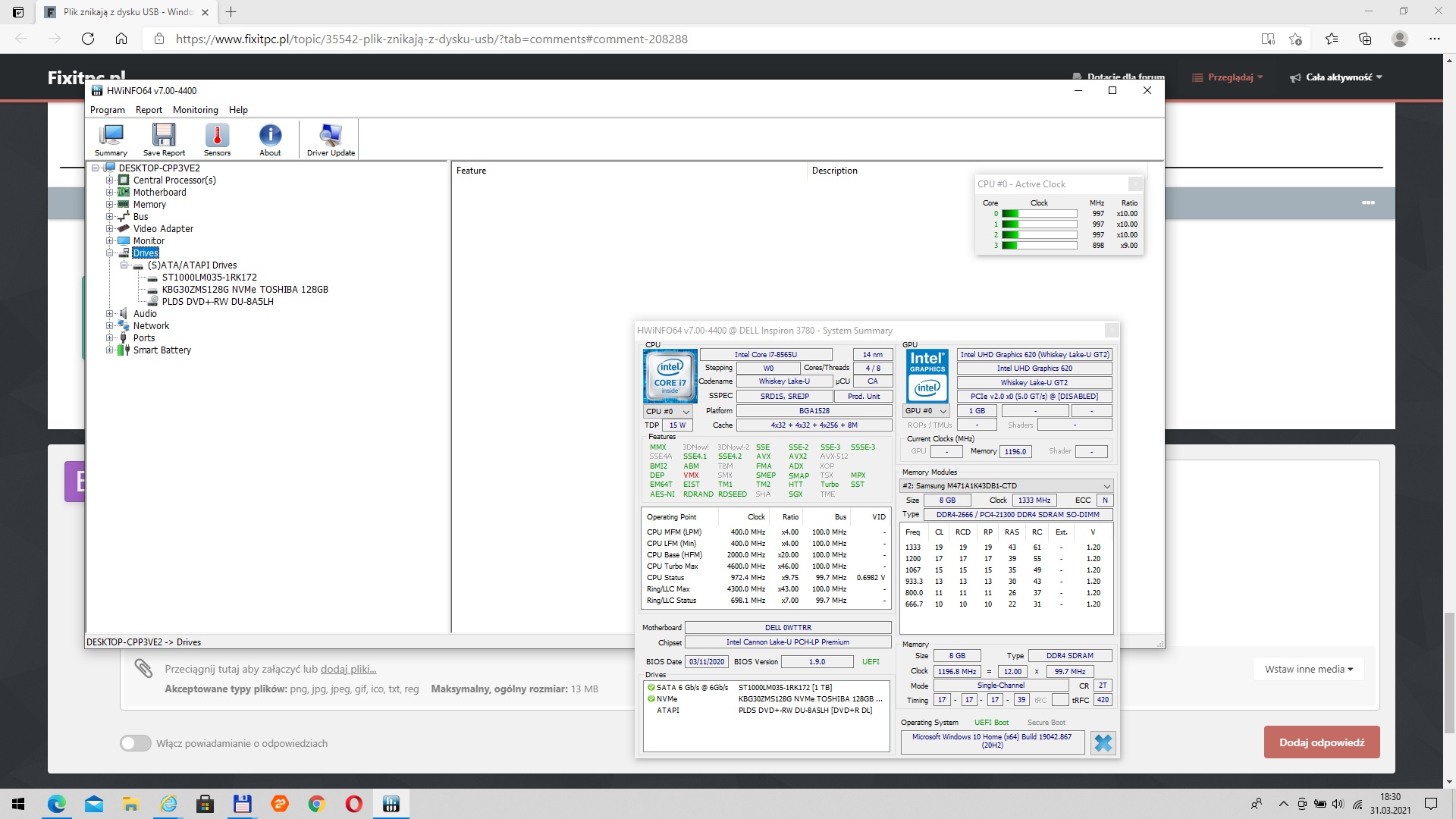Select the KBG30ZMS128G NVMe TOSHIBA drive
Screen dimensions: 1456x819
click(245, 290)
